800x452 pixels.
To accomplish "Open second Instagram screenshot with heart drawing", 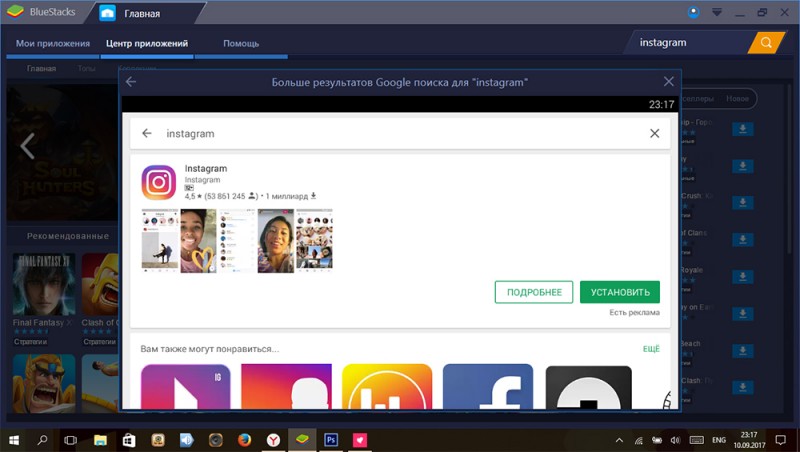I will tap(198, 240).
